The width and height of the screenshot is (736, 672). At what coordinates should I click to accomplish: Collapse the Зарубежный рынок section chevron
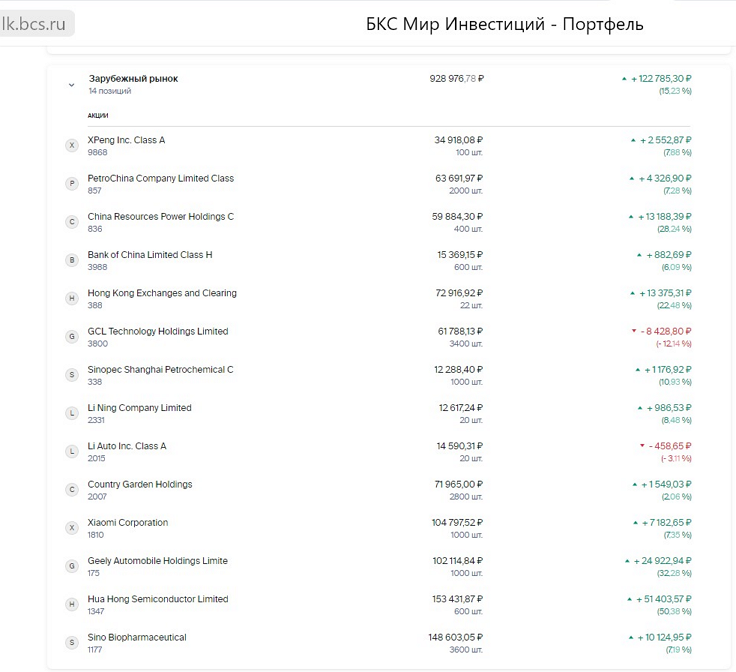pos(71,85)
